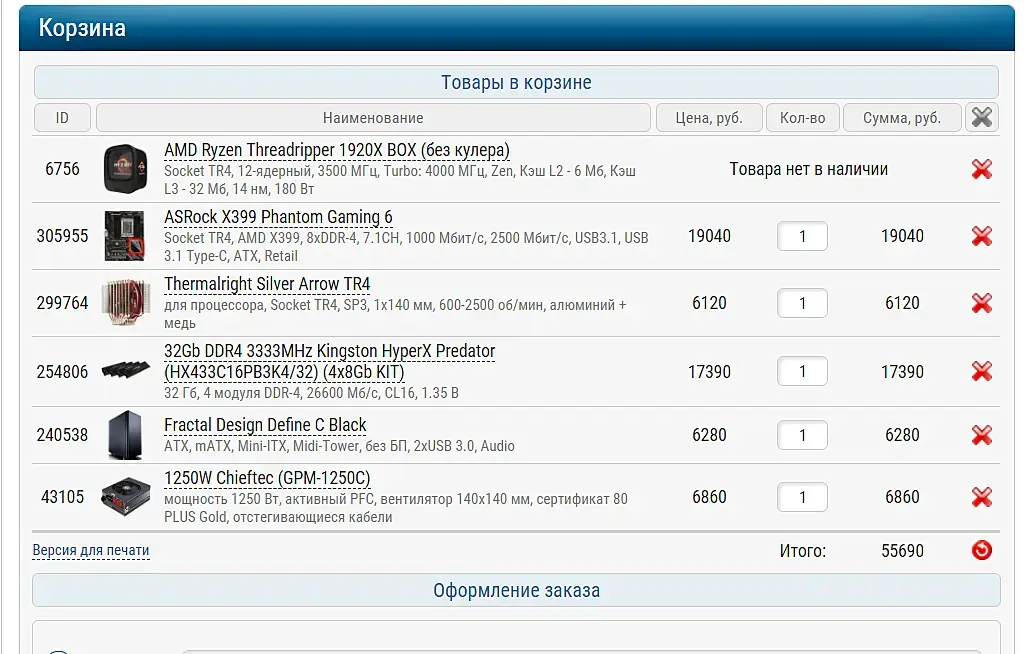The height and width of the screenshot is (654, 1024).
Task: Remove ASRock X399 Phantom Gaming 6 from cart
Action: 982,236
